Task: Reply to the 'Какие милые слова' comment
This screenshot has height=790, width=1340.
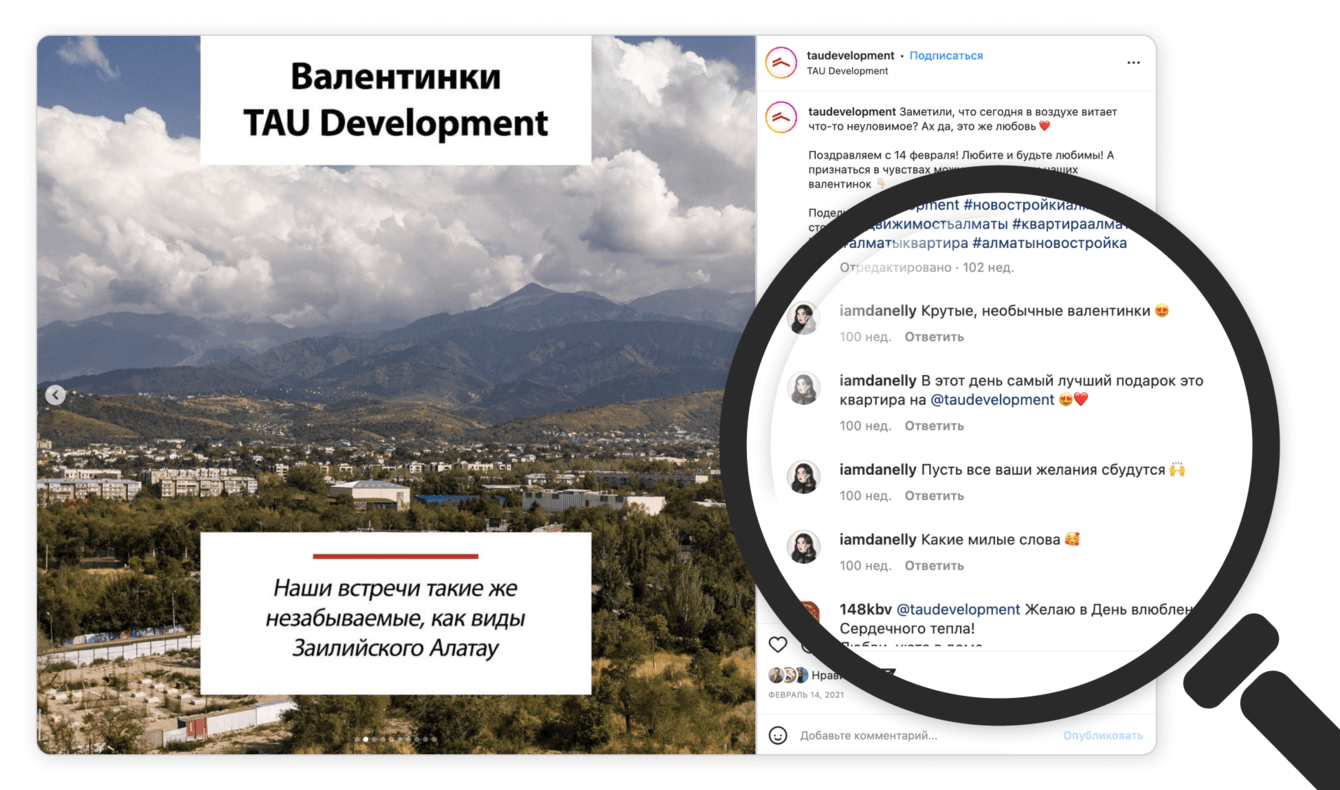Action: 934,566
